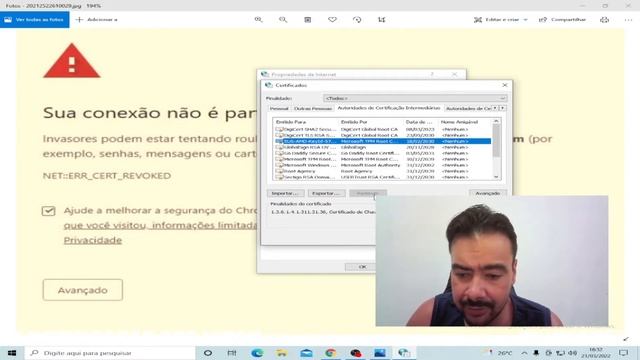Sort by 'Emitido Por' column header

click(371, 122)
